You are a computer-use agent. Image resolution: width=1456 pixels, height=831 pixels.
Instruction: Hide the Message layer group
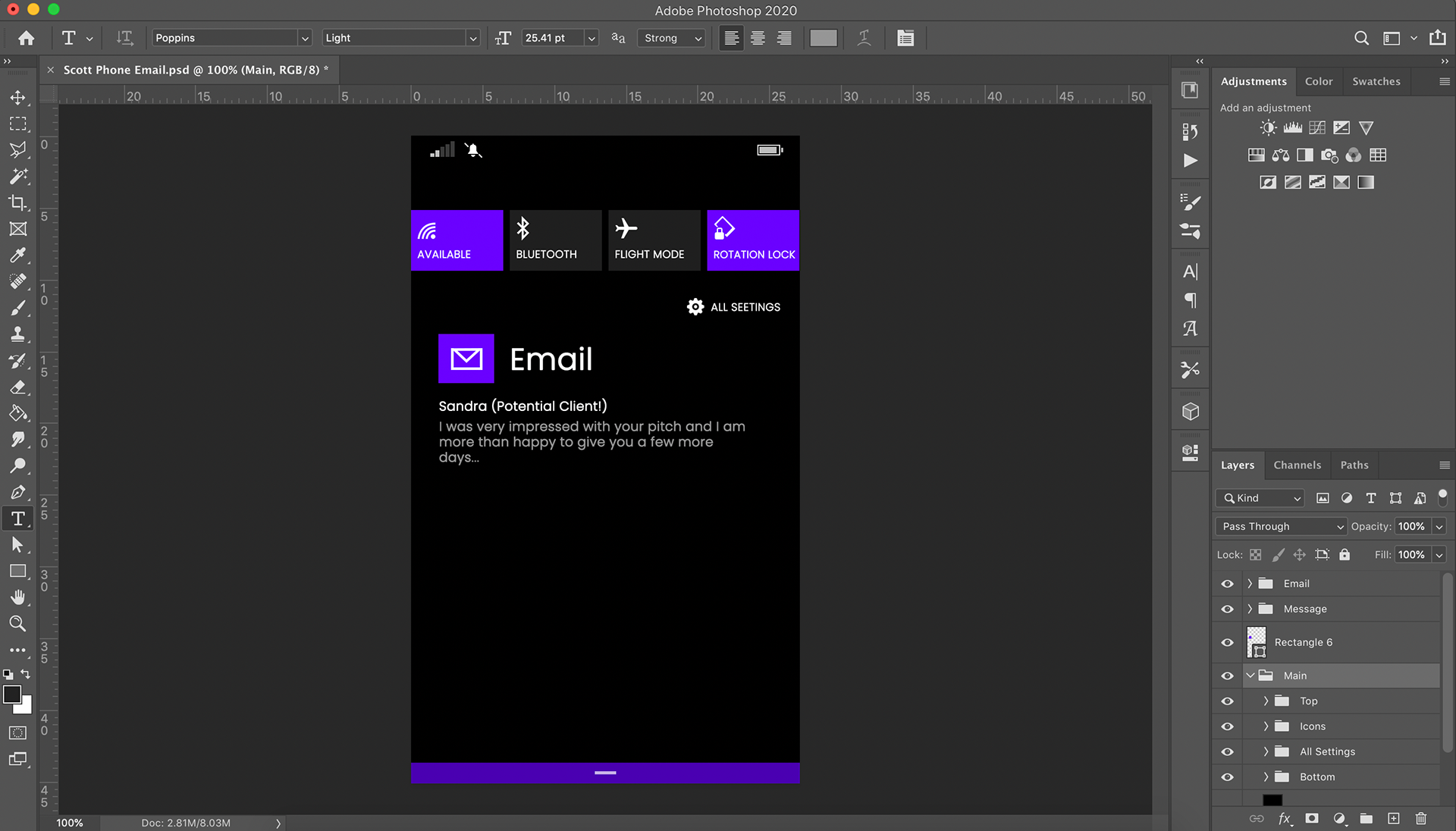(x=1227, y=609)
